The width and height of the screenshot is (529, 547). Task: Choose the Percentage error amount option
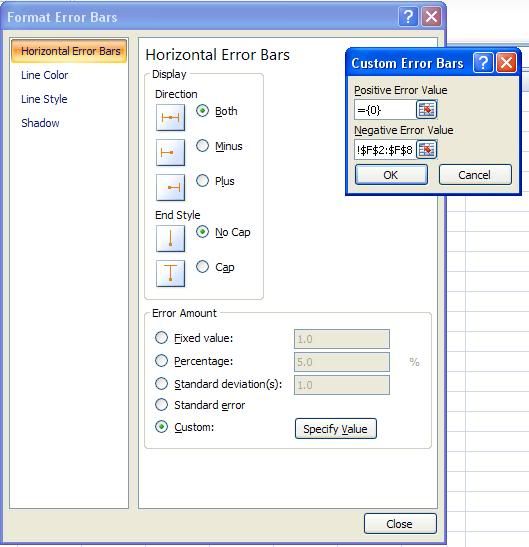click(161, 361)
